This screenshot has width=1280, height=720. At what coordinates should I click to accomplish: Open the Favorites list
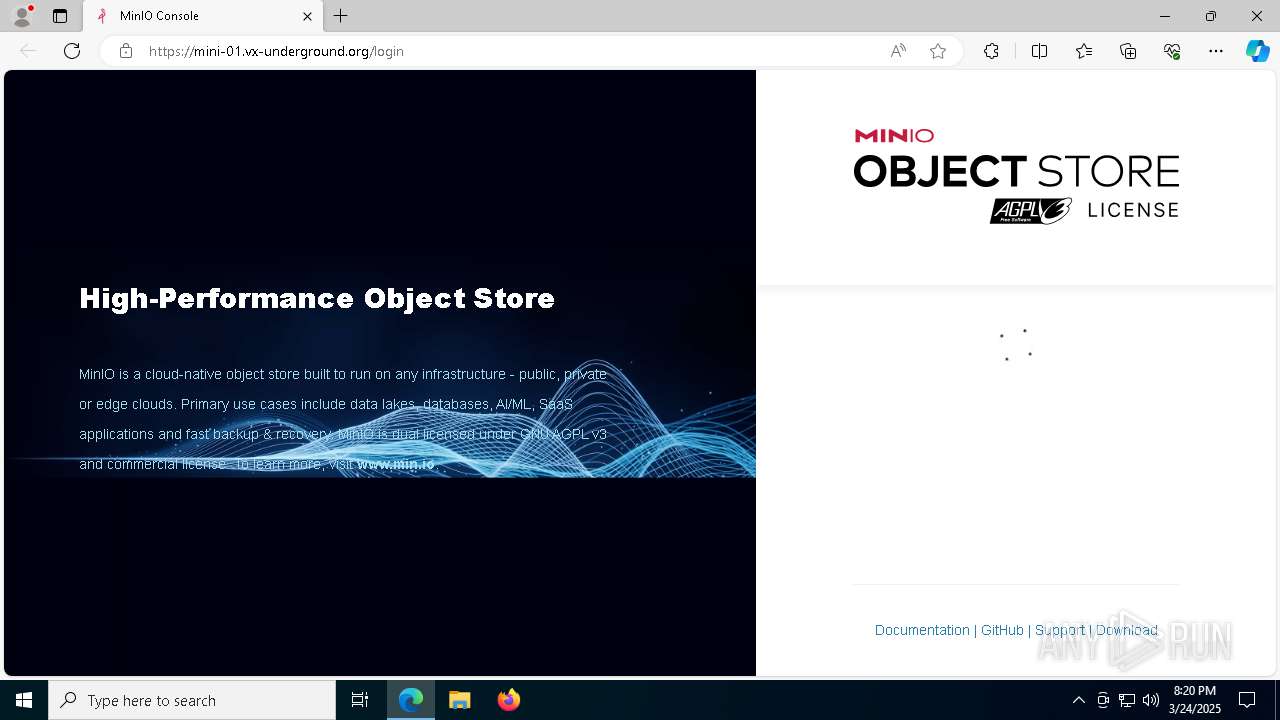(1084, 51)
